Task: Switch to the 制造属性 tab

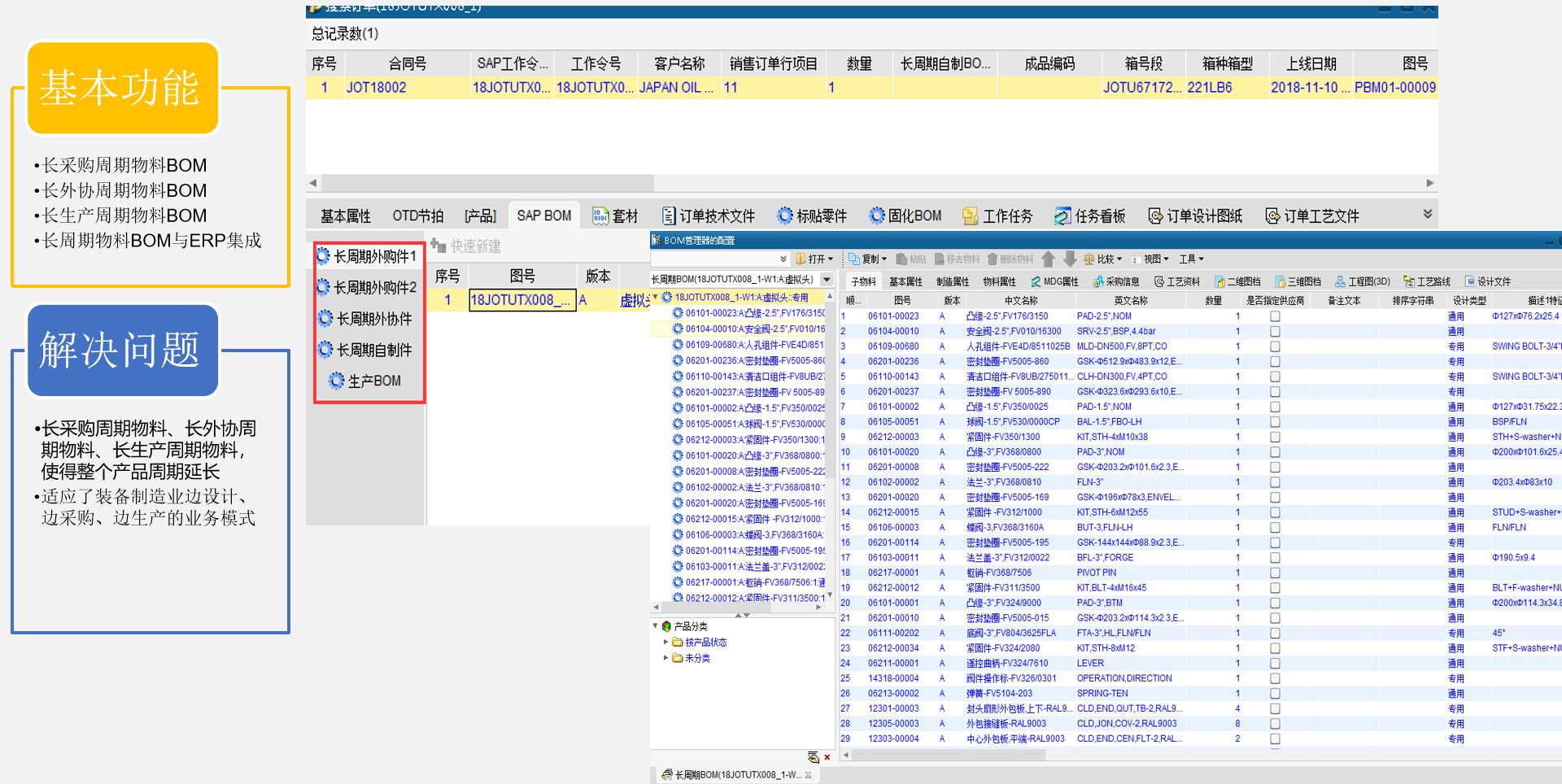Action: coord(952,281)
